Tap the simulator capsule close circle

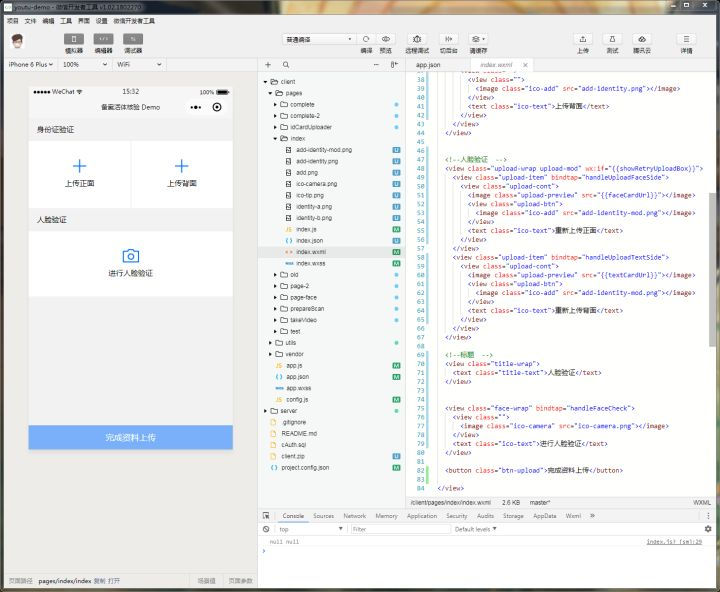217,107
